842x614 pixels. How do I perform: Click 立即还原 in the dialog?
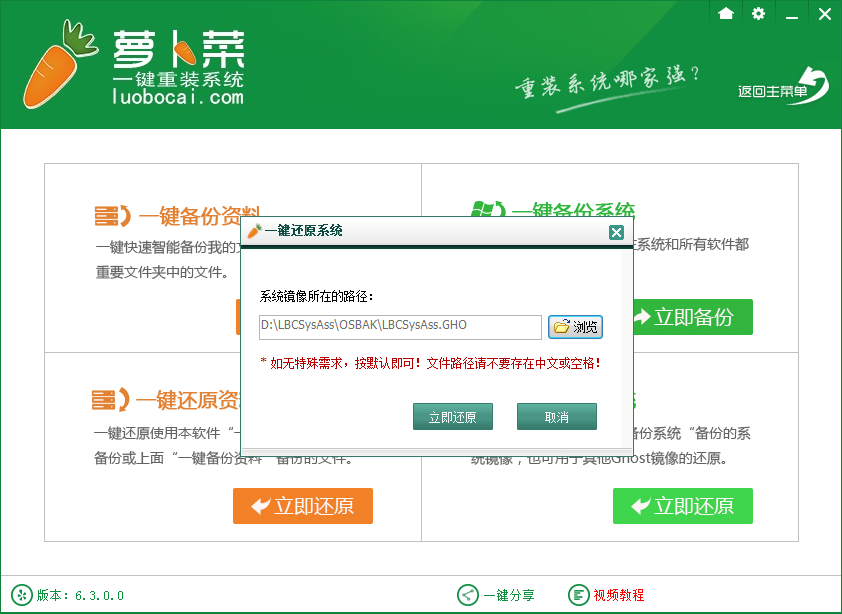point(453,417)
